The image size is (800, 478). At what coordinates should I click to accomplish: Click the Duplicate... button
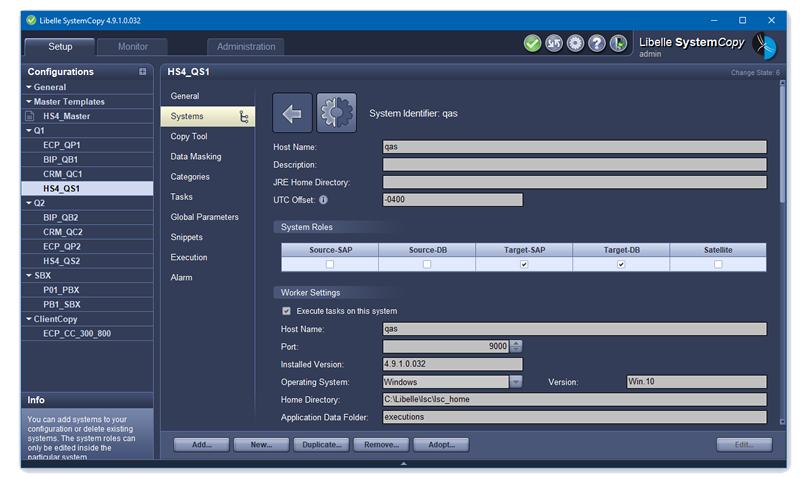pyautogui.click(x=323, y=445)
